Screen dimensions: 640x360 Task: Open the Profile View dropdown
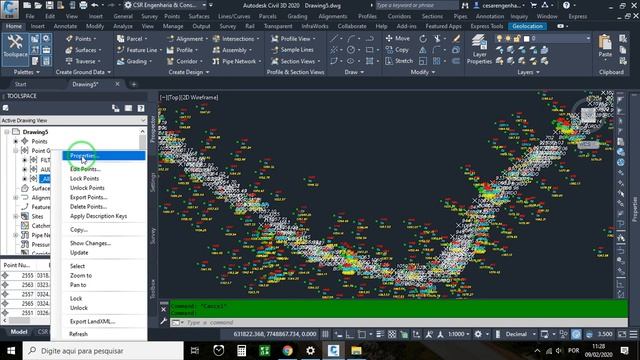(294, 39)
